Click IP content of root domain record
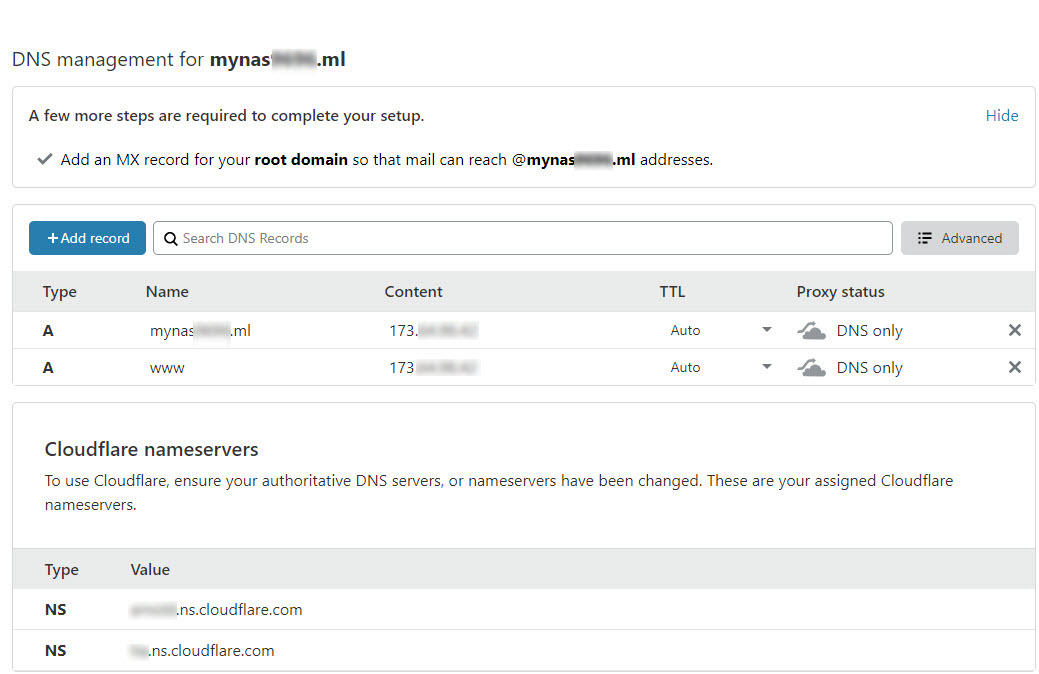1039x674 pixels. [433, 330]
